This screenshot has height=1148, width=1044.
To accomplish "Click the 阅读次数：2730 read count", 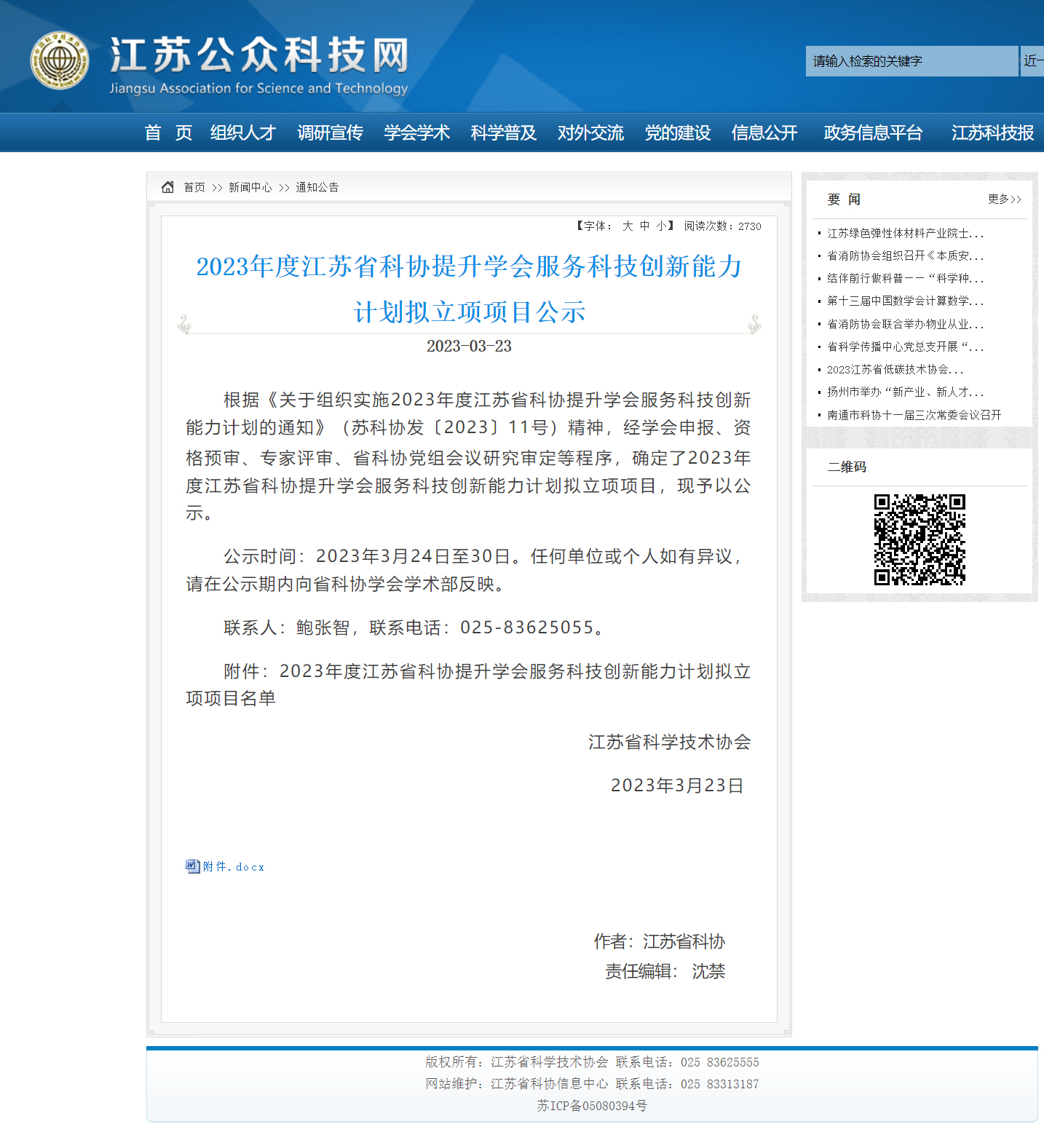I will (x=722, y=226).
